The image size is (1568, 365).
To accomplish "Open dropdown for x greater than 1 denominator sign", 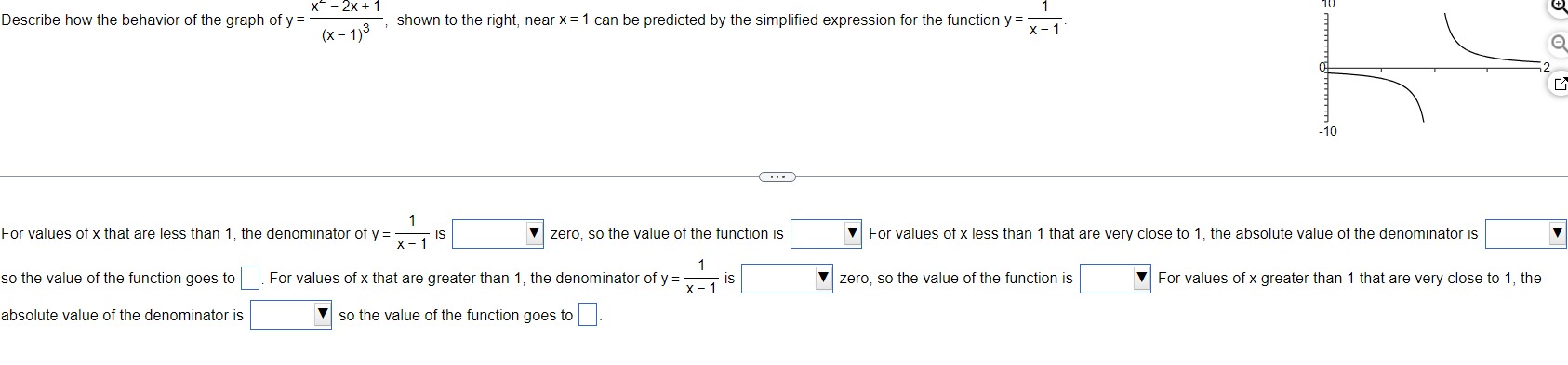I will coord(786,278).
